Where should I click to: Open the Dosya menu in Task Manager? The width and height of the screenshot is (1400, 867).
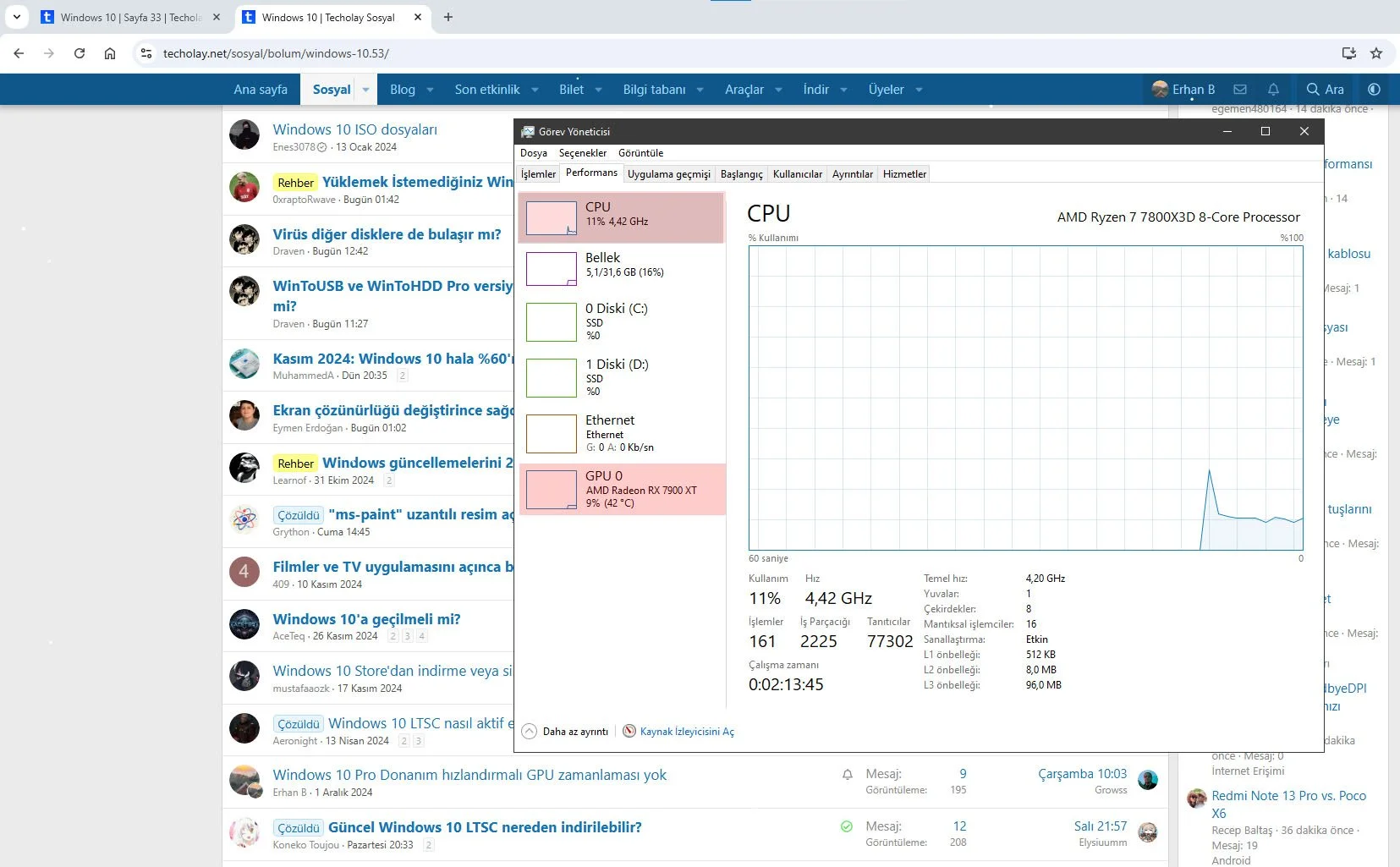[534, 153]
